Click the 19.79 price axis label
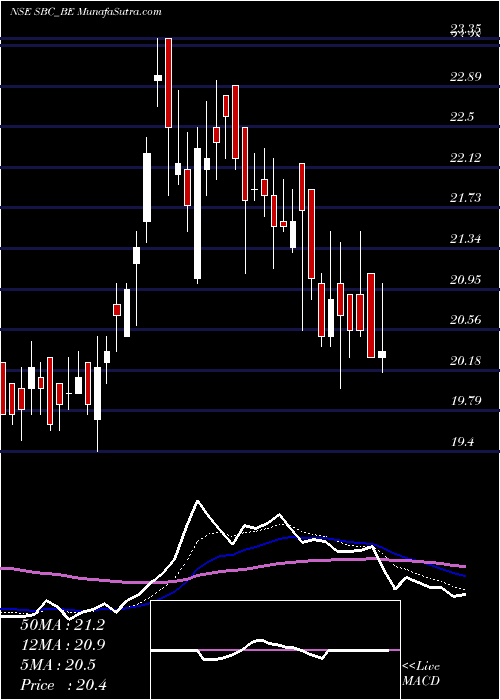The width and height of the screenshot is (500, 700). [466, 401]
